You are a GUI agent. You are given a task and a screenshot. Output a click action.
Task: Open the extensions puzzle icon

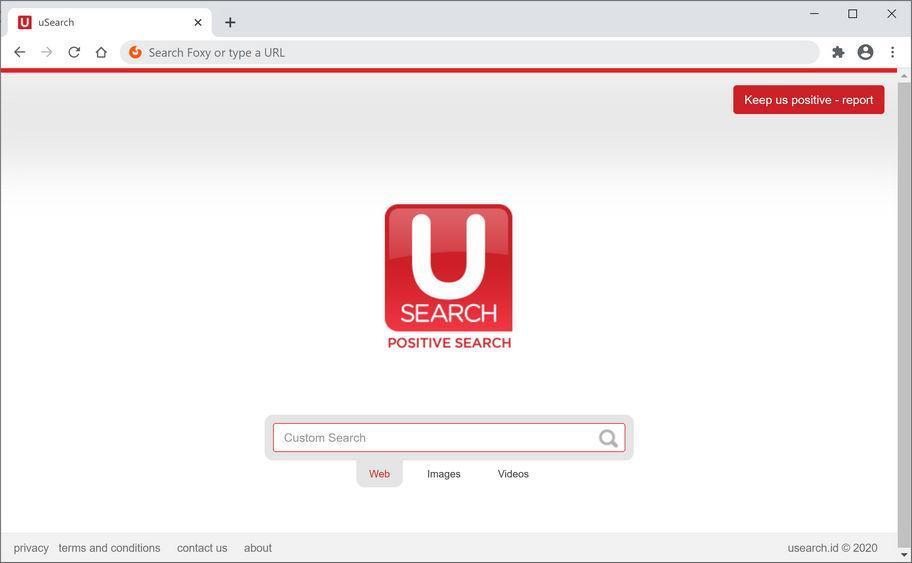click(x=838, y=52)
